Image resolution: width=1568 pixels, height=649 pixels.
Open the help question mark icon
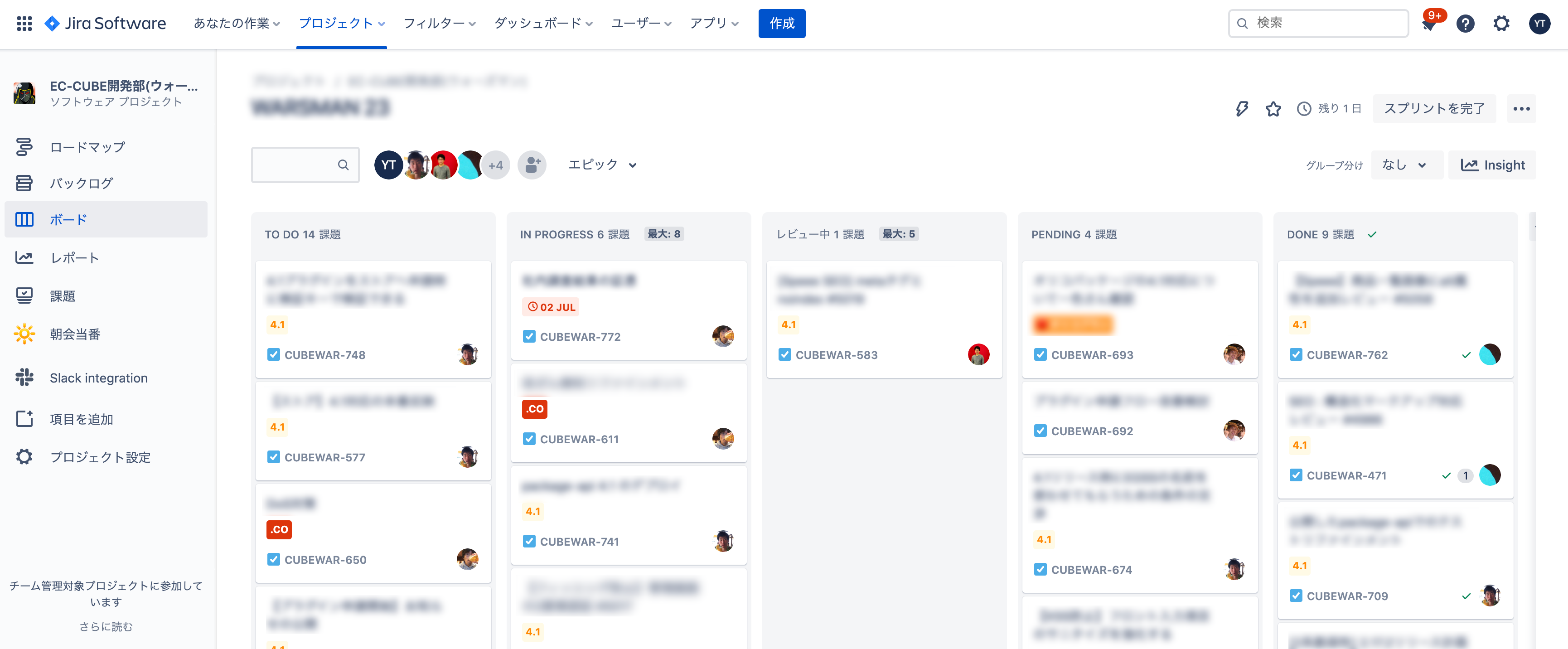click(x=1465, y=24)
